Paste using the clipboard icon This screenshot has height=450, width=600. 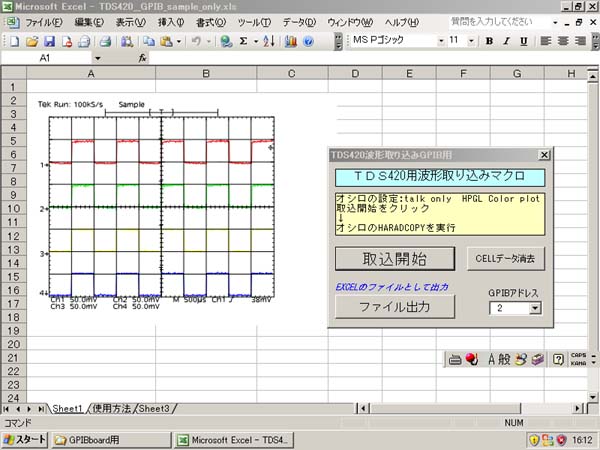point(166,41)
